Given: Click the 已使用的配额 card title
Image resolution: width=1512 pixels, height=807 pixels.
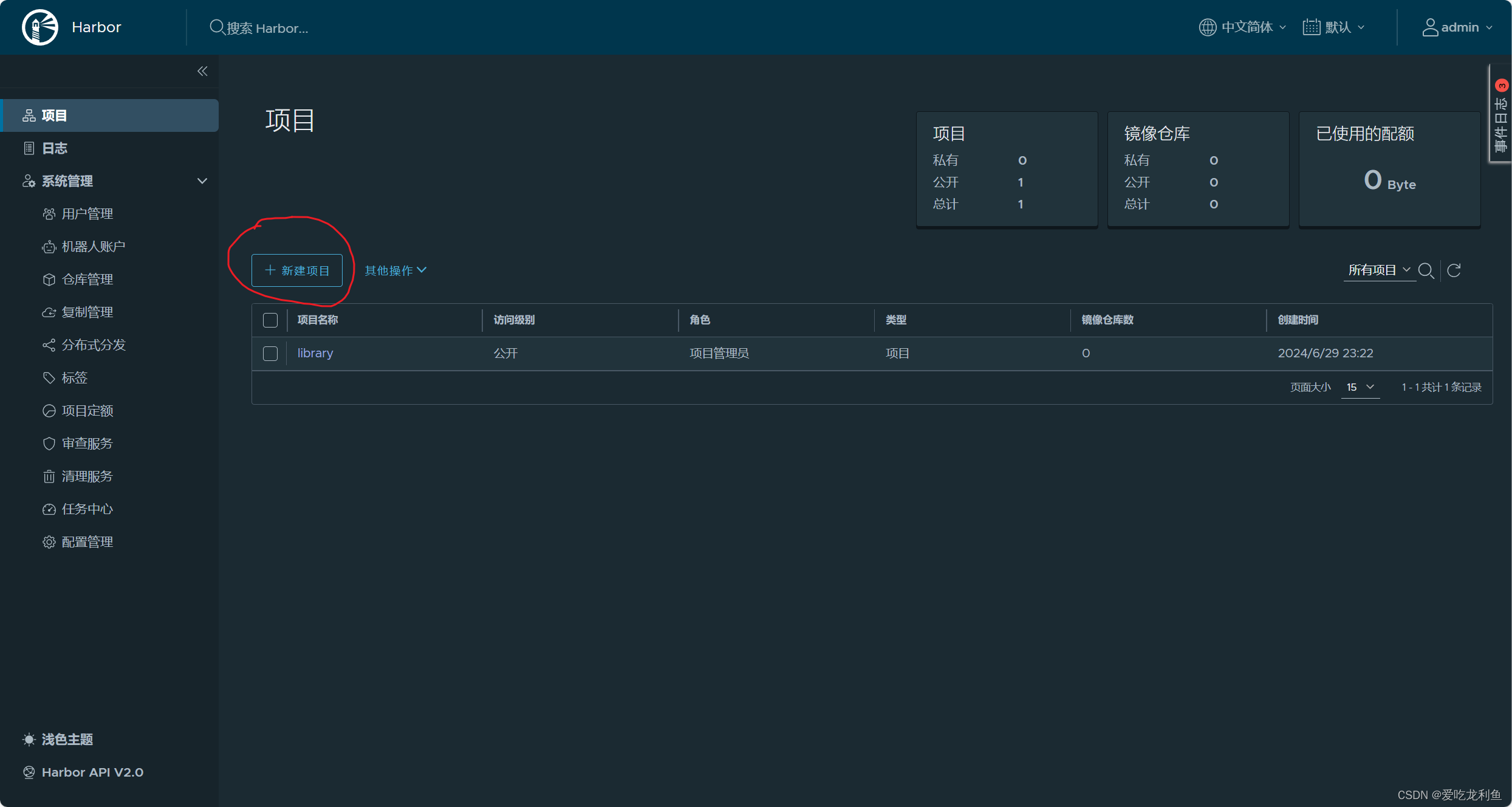Looking at the screenshot, I should point(1365,134).
